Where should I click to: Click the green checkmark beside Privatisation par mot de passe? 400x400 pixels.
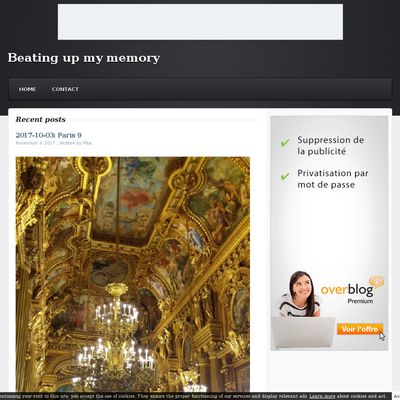[x=285, y=176]
